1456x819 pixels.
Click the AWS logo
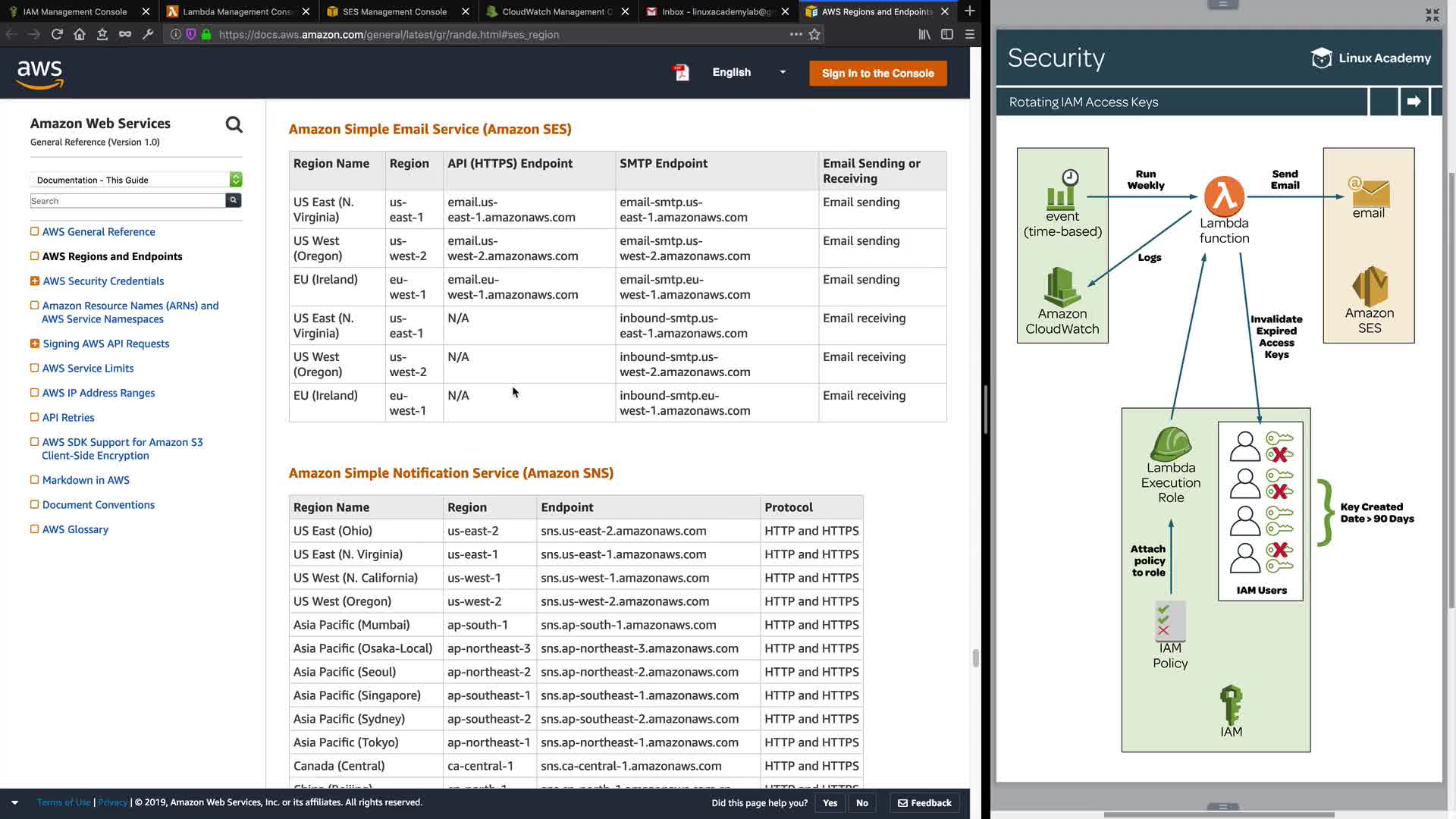tap(40, 74)
